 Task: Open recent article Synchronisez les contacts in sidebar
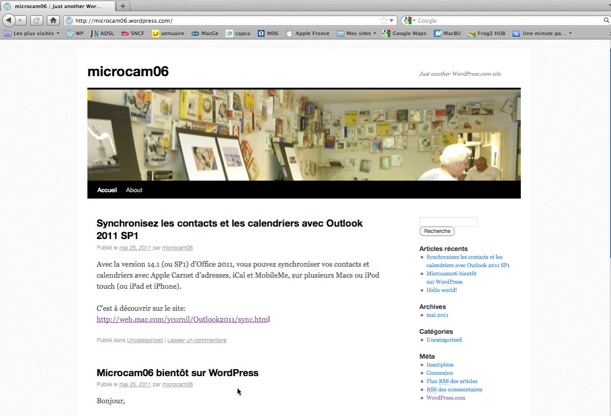468,261
